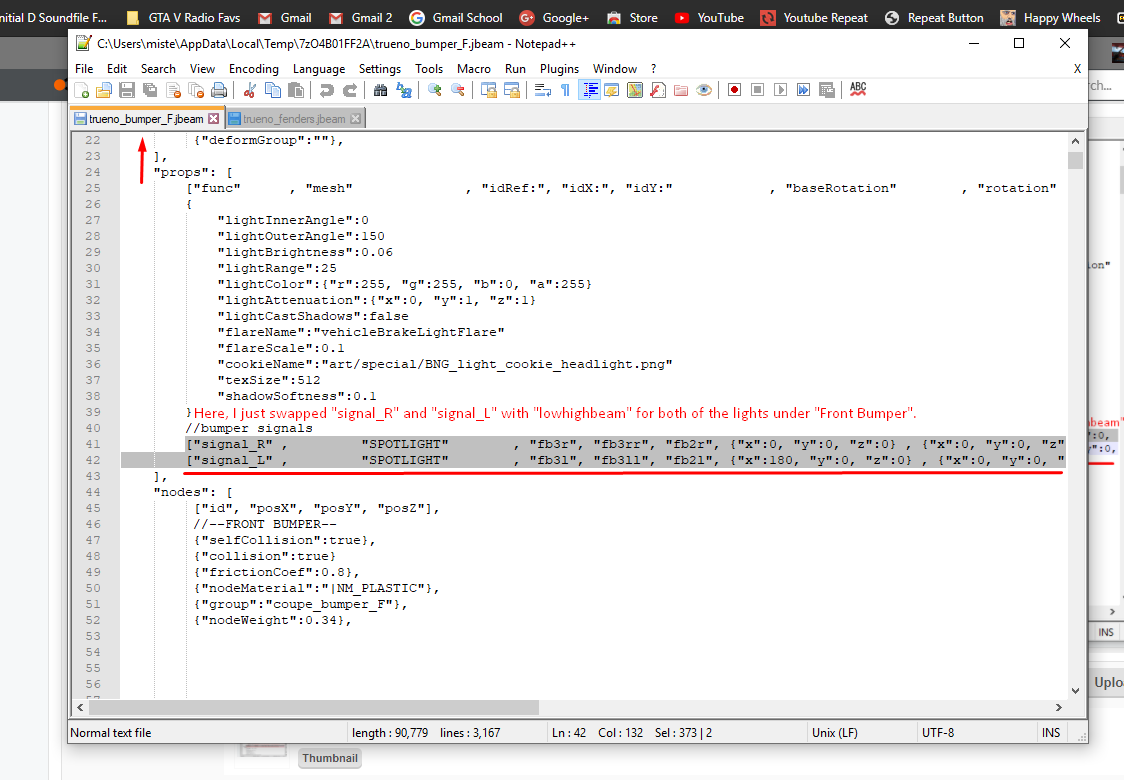
Task: Click the Zoom Out magnifier icon
Action: (457, 90)
